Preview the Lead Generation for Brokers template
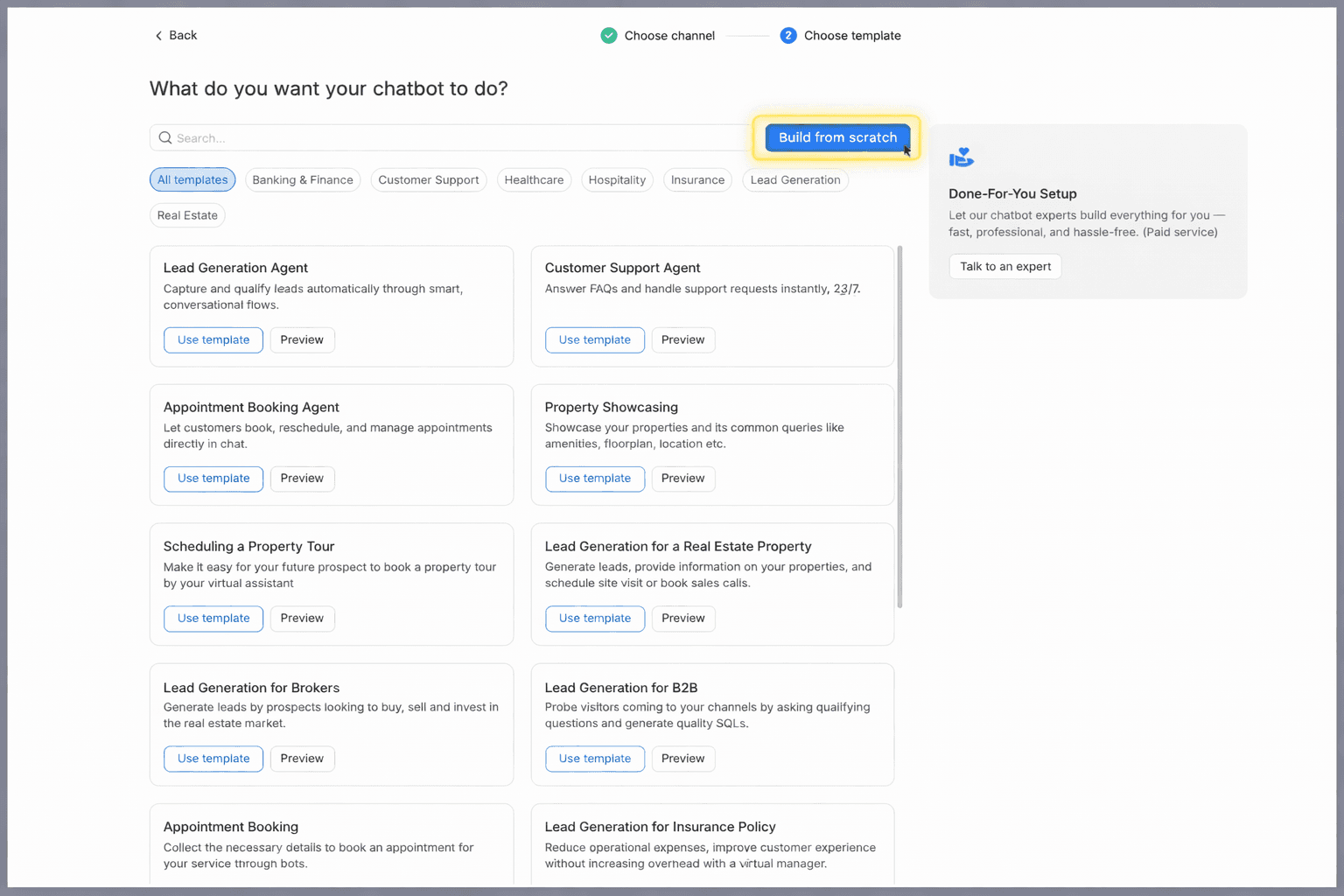1344x896 pixels. [x=302, y=759]
